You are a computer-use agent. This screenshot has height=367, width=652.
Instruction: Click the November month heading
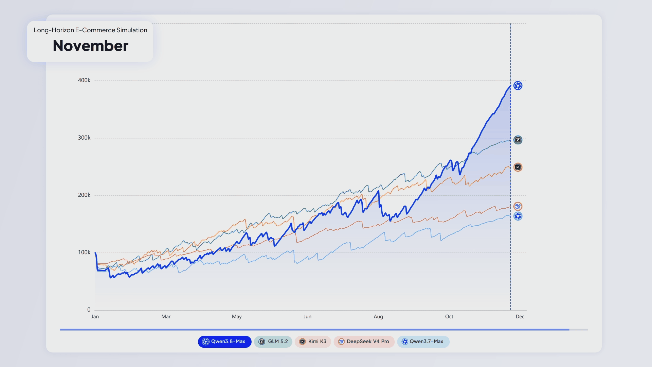click(91, 46)
